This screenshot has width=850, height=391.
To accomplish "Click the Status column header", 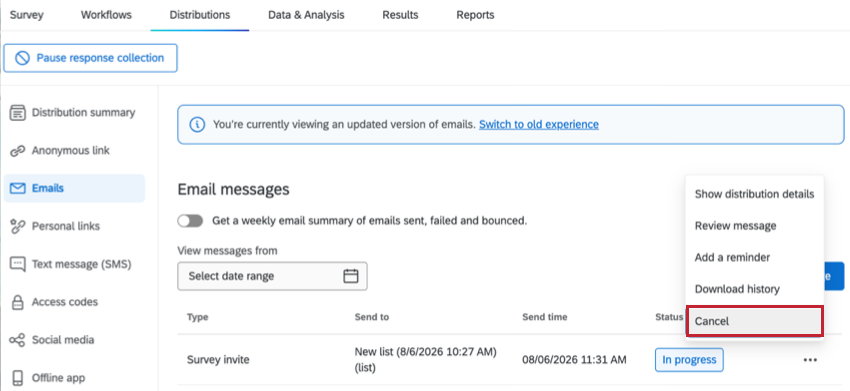I will click(x=669, y=317).
